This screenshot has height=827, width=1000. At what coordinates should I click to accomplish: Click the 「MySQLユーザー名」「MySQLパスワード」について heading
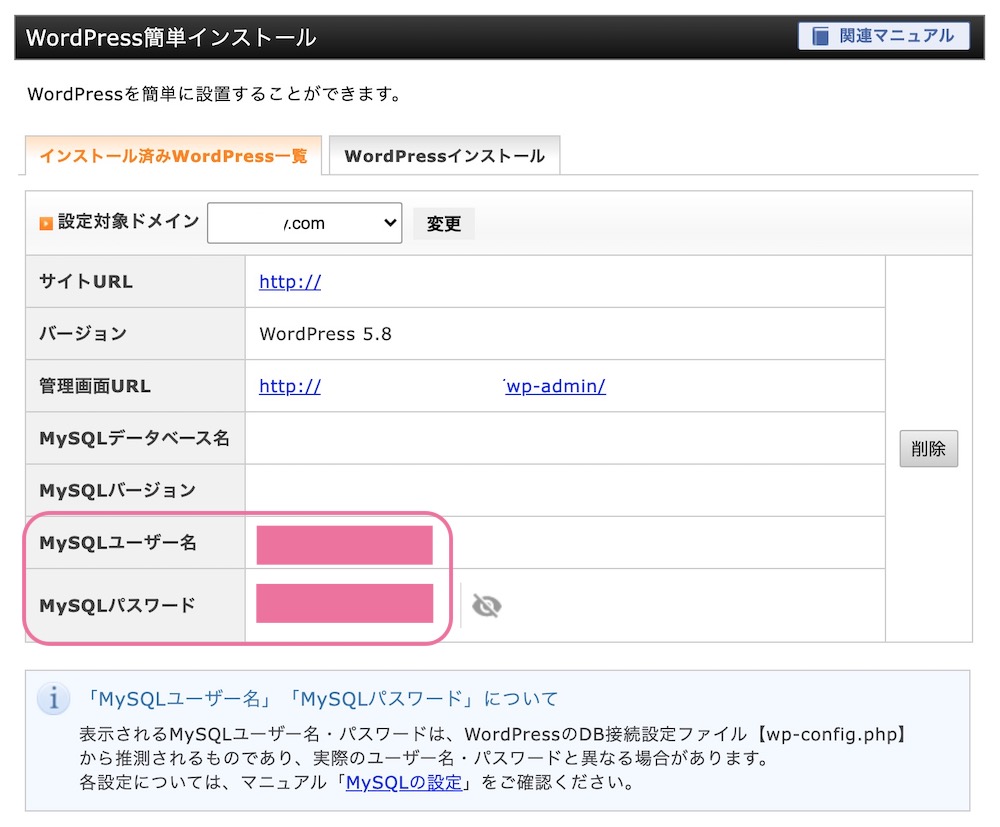(x=321, y=699)
